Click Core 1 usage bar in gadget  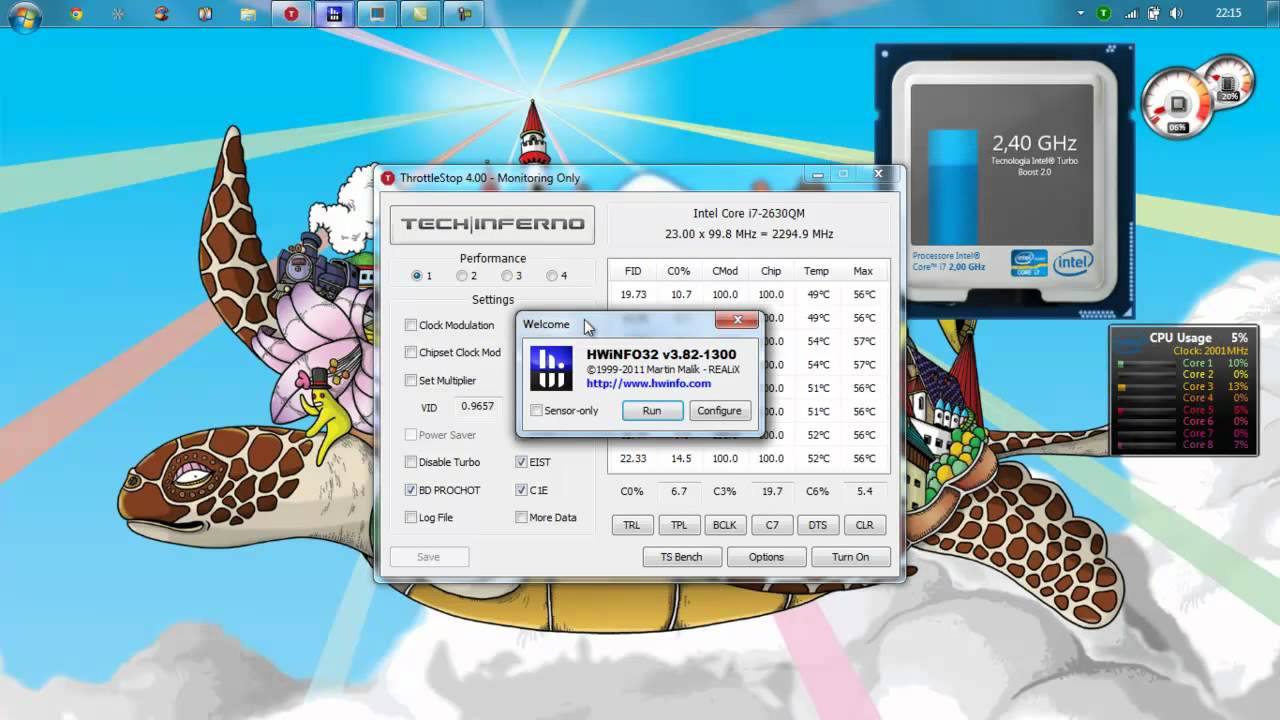coord(1146,364)
